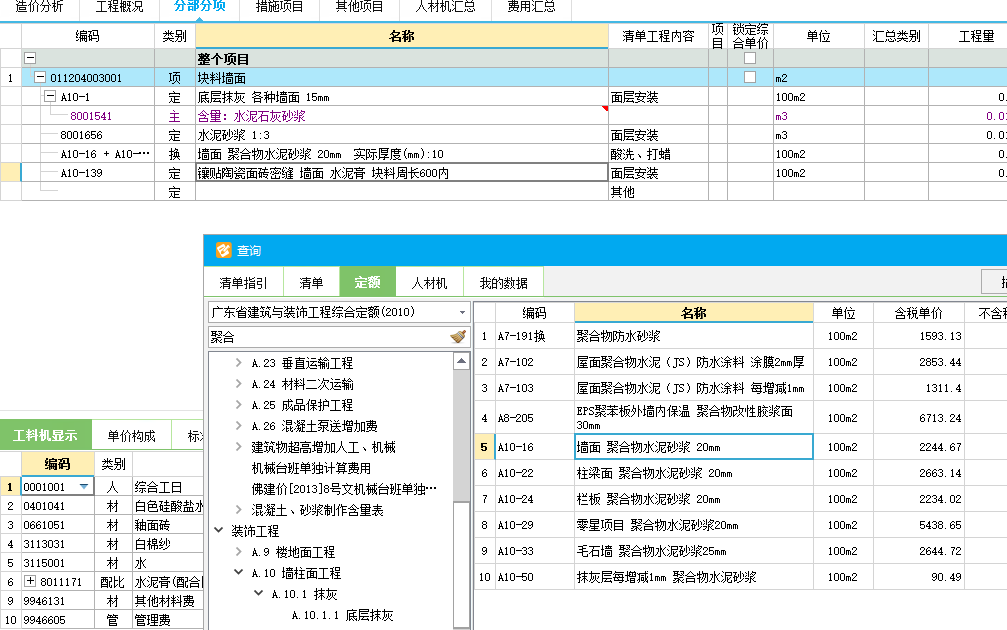Expand the 8011171 material row
This screenshot has height=630, width=1007.
[30, 581]
